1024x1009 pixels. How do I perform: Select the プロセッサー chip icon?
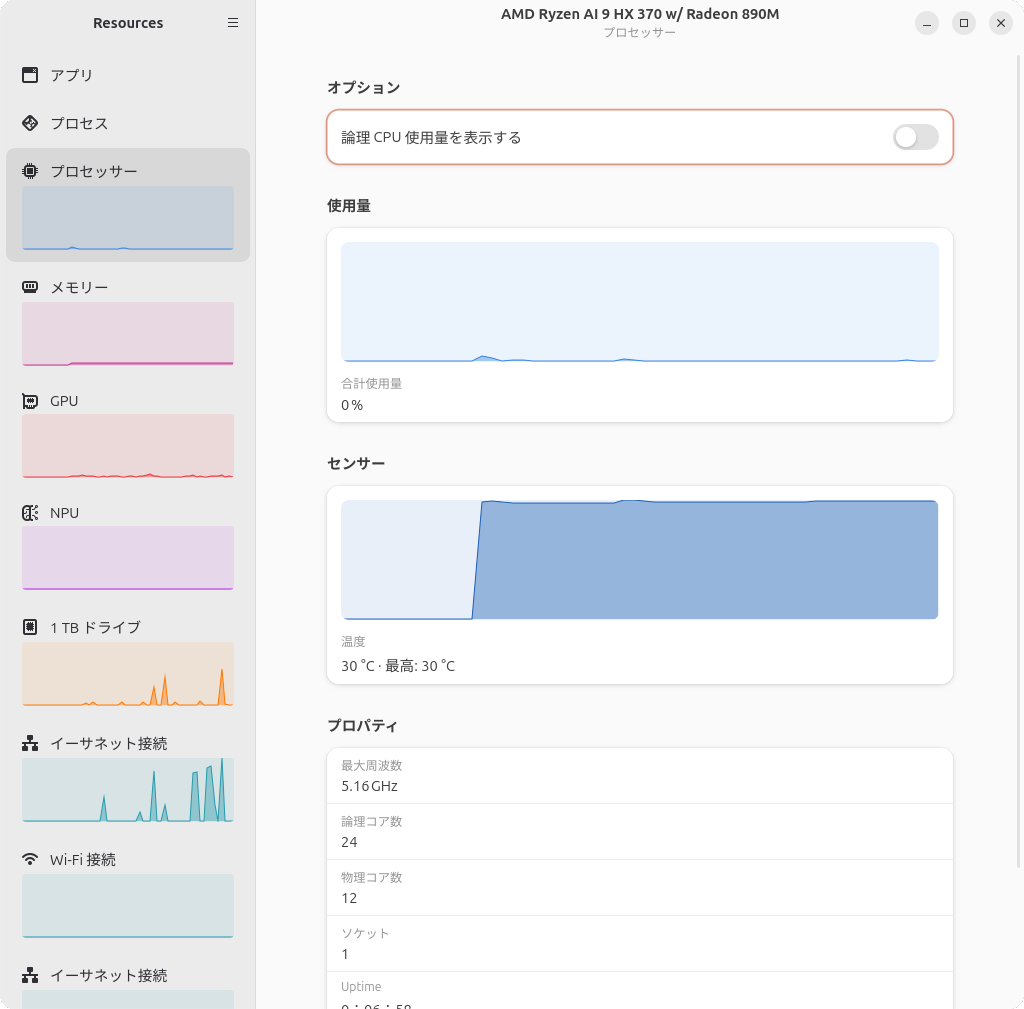pyautogui.click(x=30, y=171)
